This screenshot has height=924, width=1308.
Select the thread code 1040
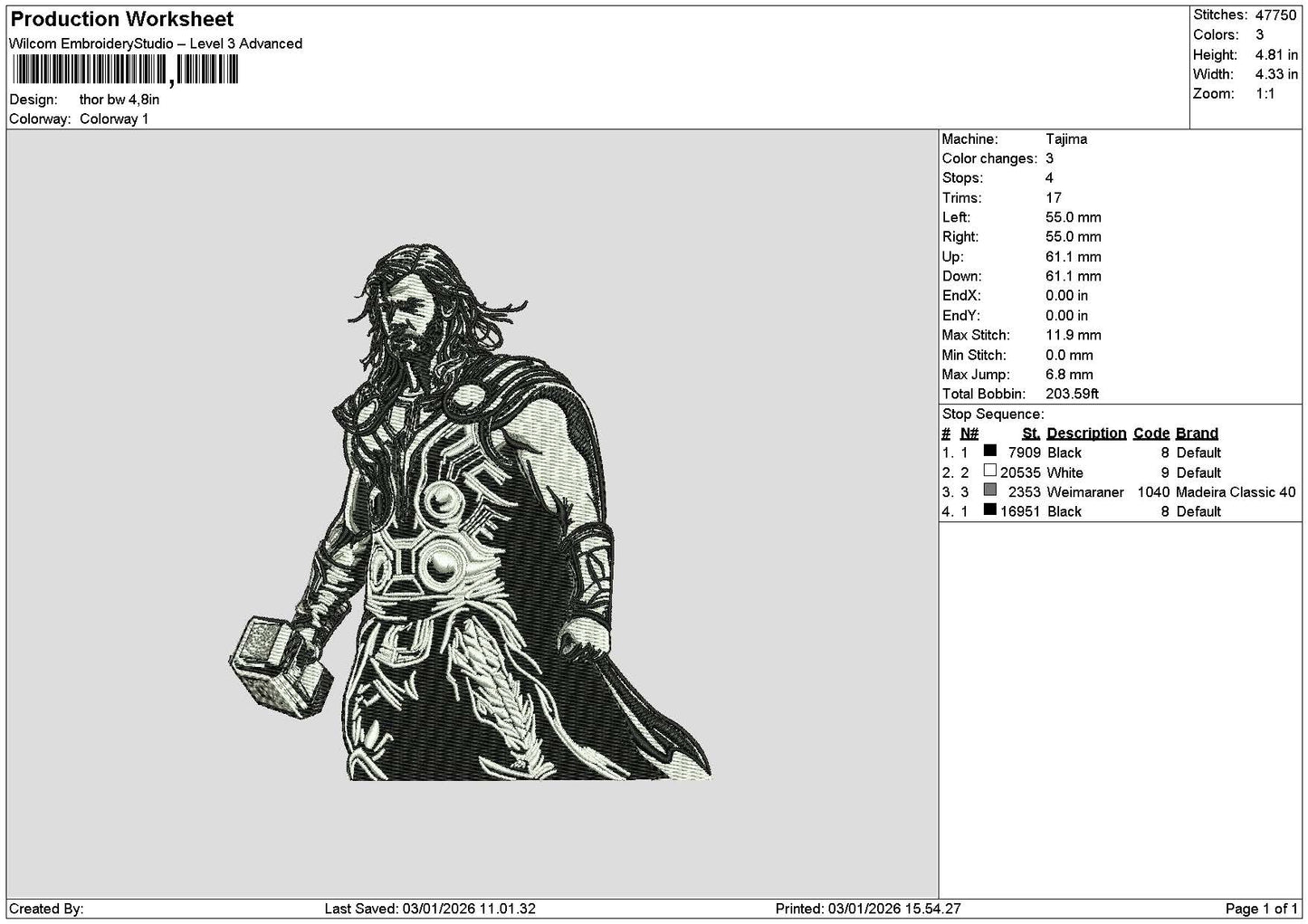tap(1153, 492)
